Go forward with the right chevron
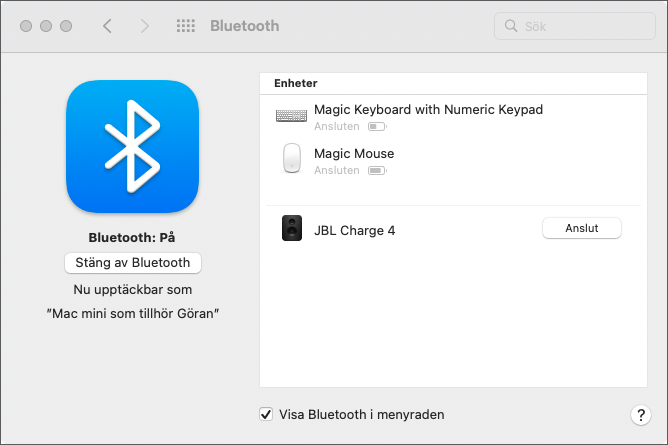This screenshot has width=668, height=445. (145, 26)
